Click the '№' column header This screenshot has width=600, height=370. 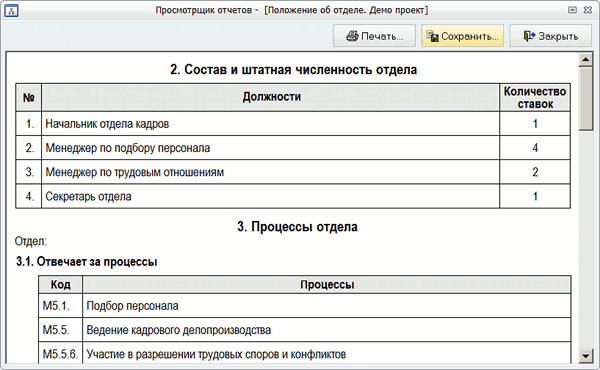[29, 98]
